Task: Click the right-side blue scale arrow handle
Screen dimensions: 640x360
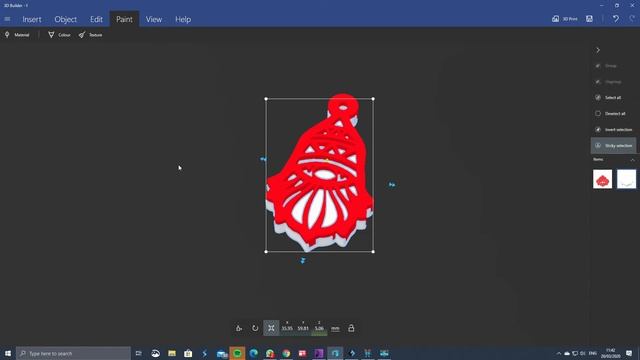Action: point(392,185)
